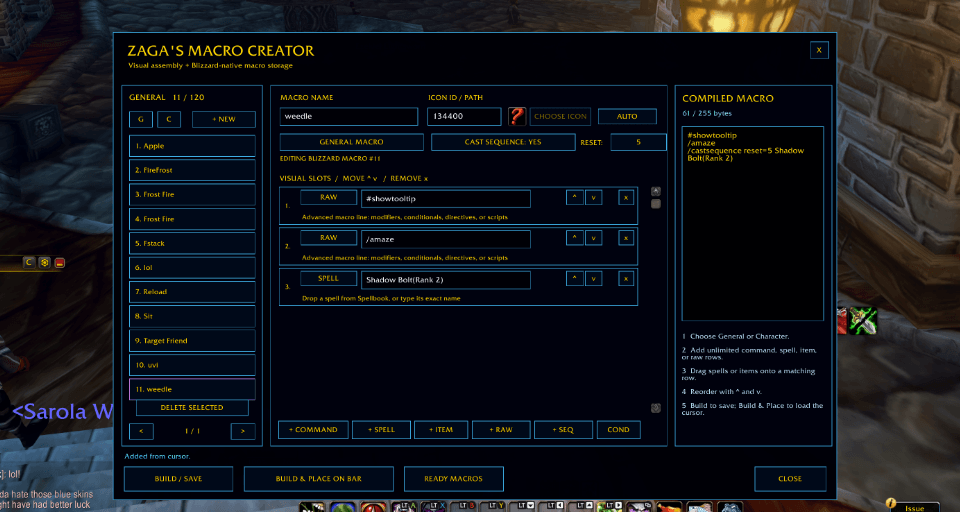Image resolution: width=960 pixels, height=512 pixels.
Task: Toggle the GENERAL MACRO scope button
Action: [x=351, y=142]
